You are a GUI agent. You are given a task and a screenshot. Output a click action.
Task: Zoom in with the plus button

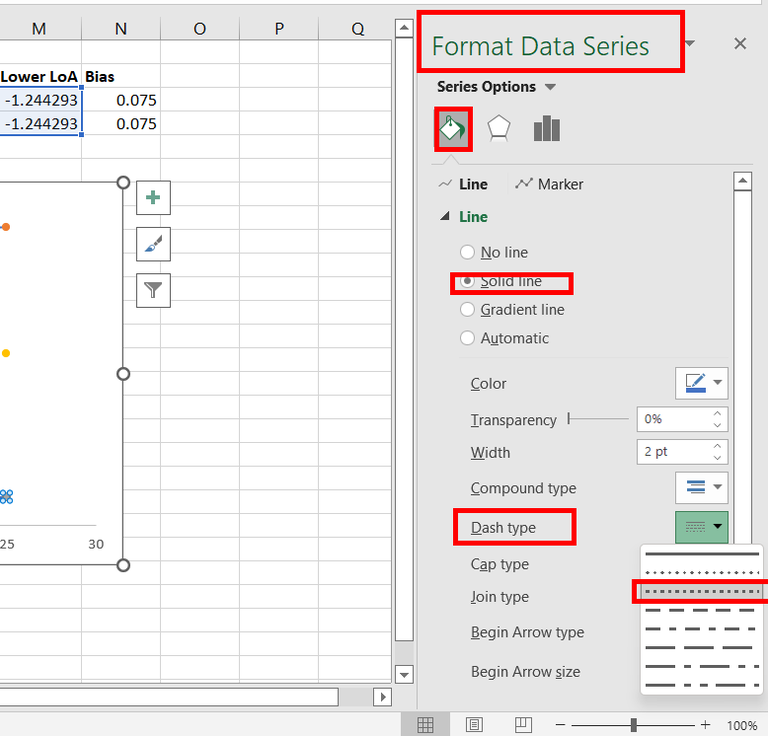click(x=705, y=725)
